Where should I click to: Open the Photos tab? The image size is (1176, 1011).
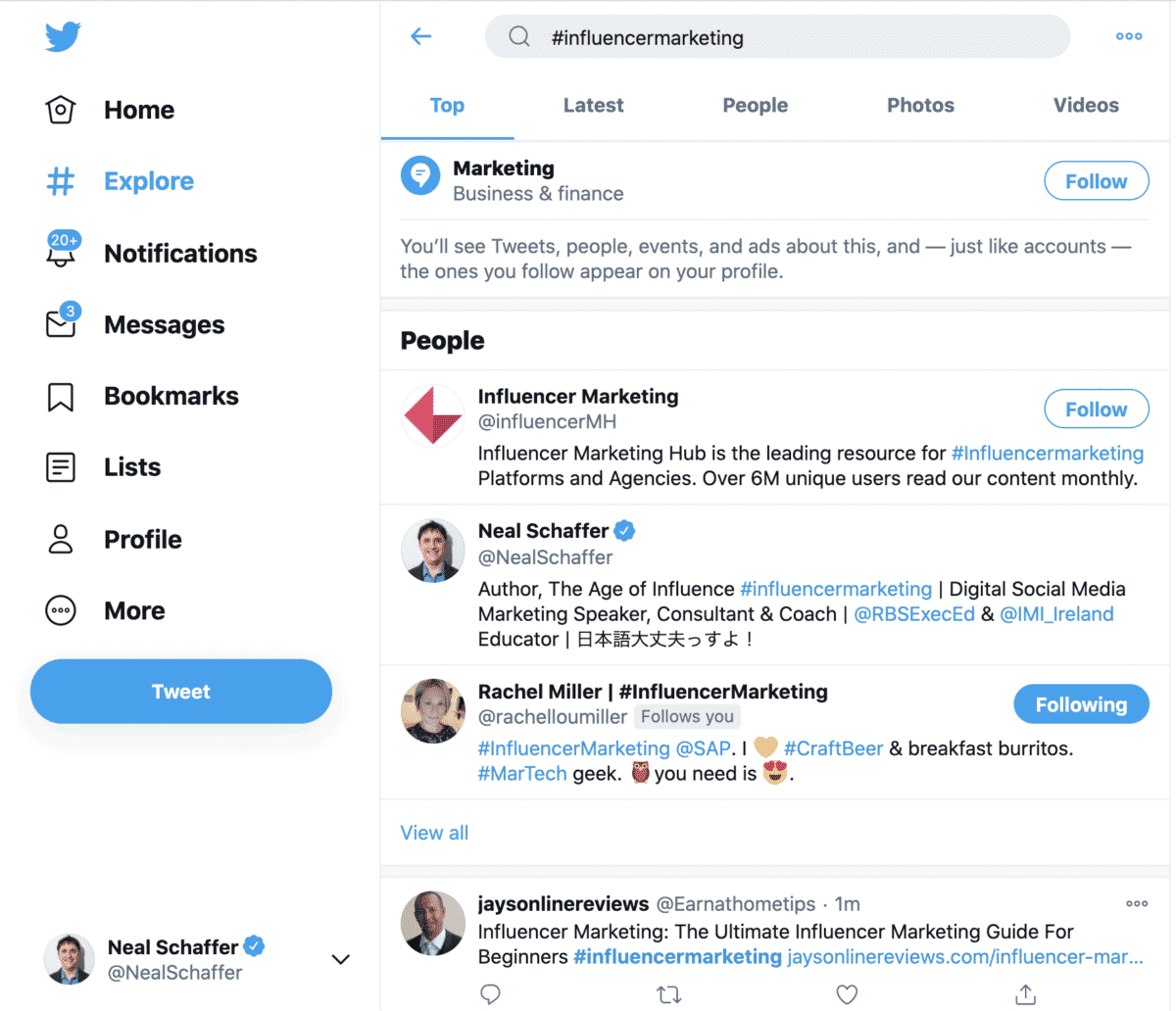pos(920,105)
